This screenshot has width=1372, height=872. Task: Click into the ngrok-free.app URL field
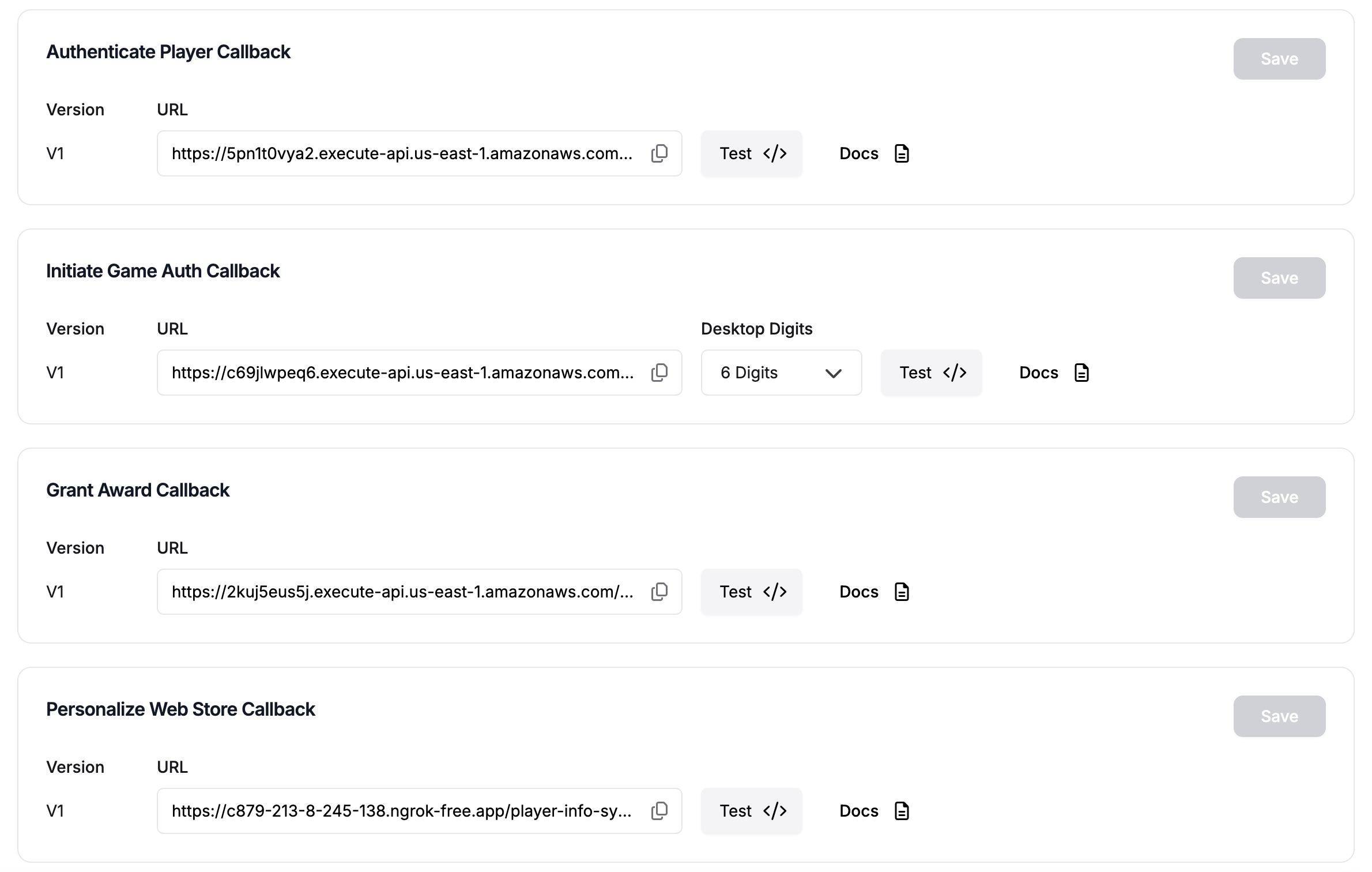click(x=402, y=811)
